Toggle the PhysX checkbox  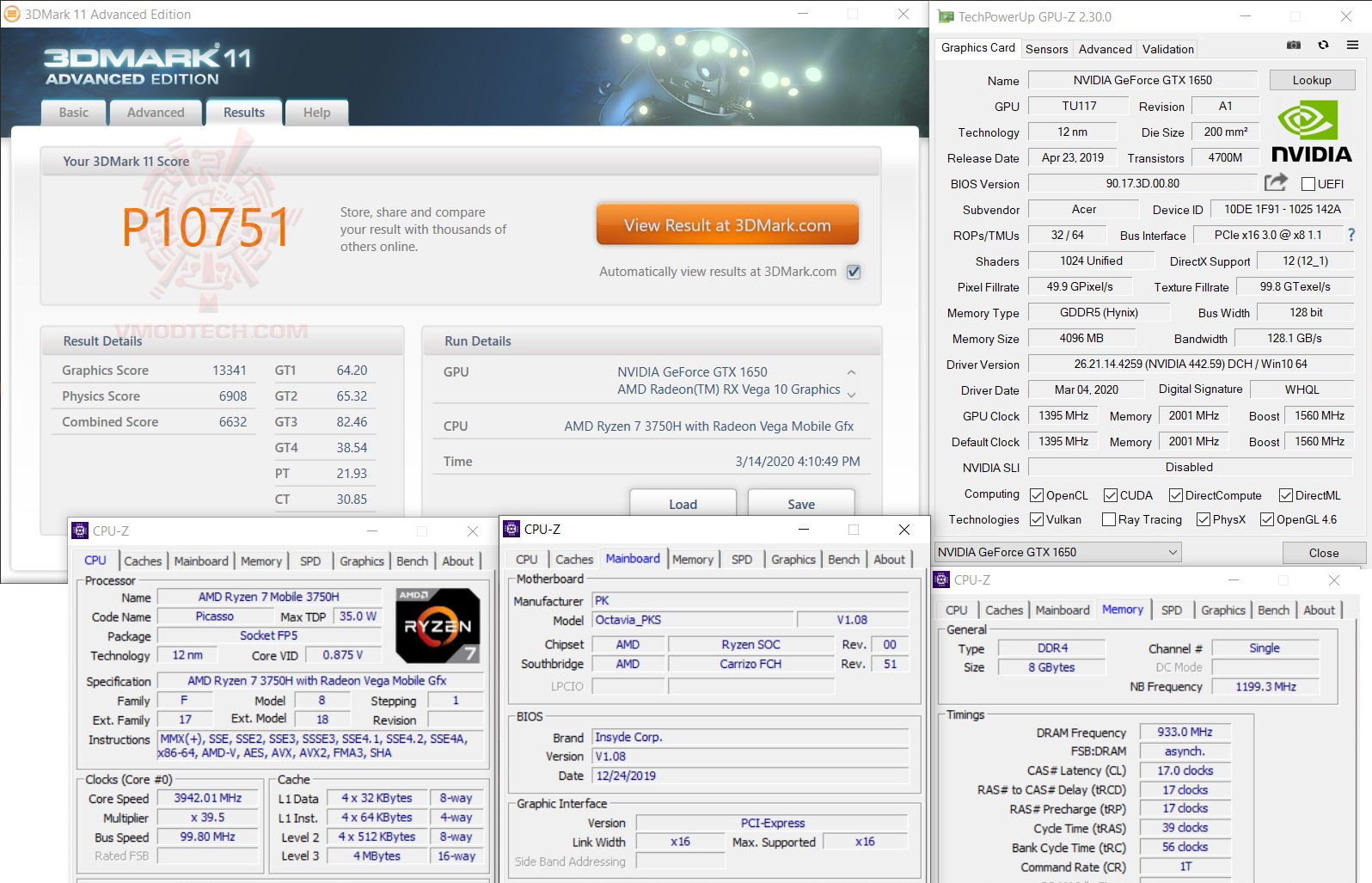1204,519
